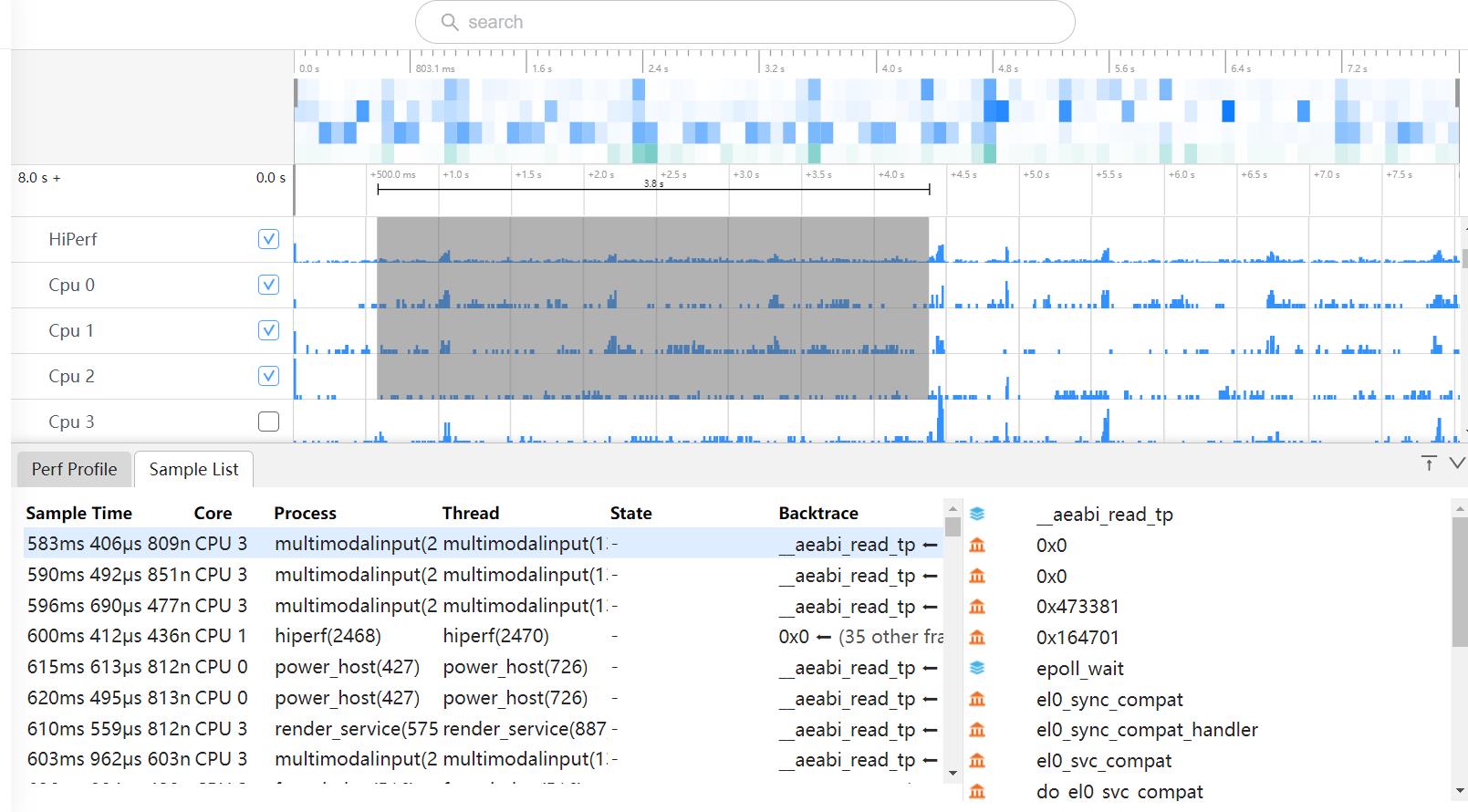The width and height of the screenshot is (1468, 812).
Task: Sort by the Sample Time column header
Action: click(79, 513)
